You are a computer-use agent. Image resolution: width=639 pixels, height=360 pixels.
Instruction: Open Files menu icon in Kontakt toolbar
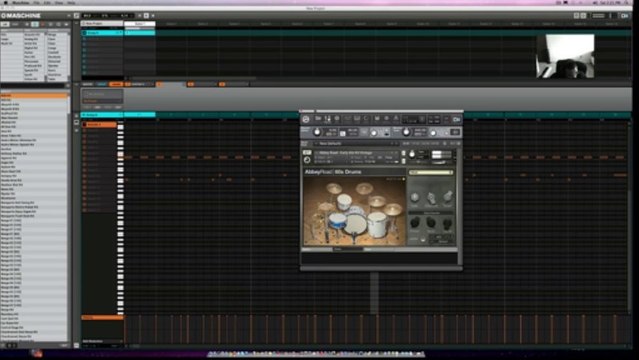377,119
